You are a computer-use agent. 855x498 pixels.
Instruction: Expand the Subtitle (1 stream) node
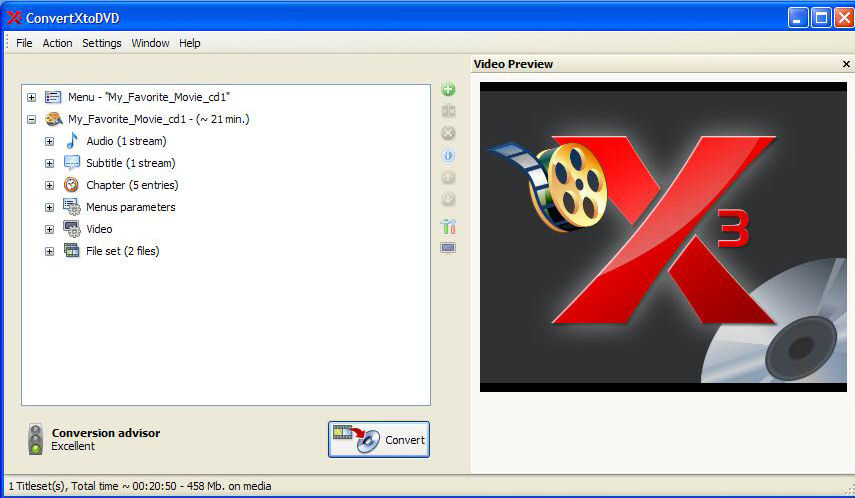coord(50,163)
